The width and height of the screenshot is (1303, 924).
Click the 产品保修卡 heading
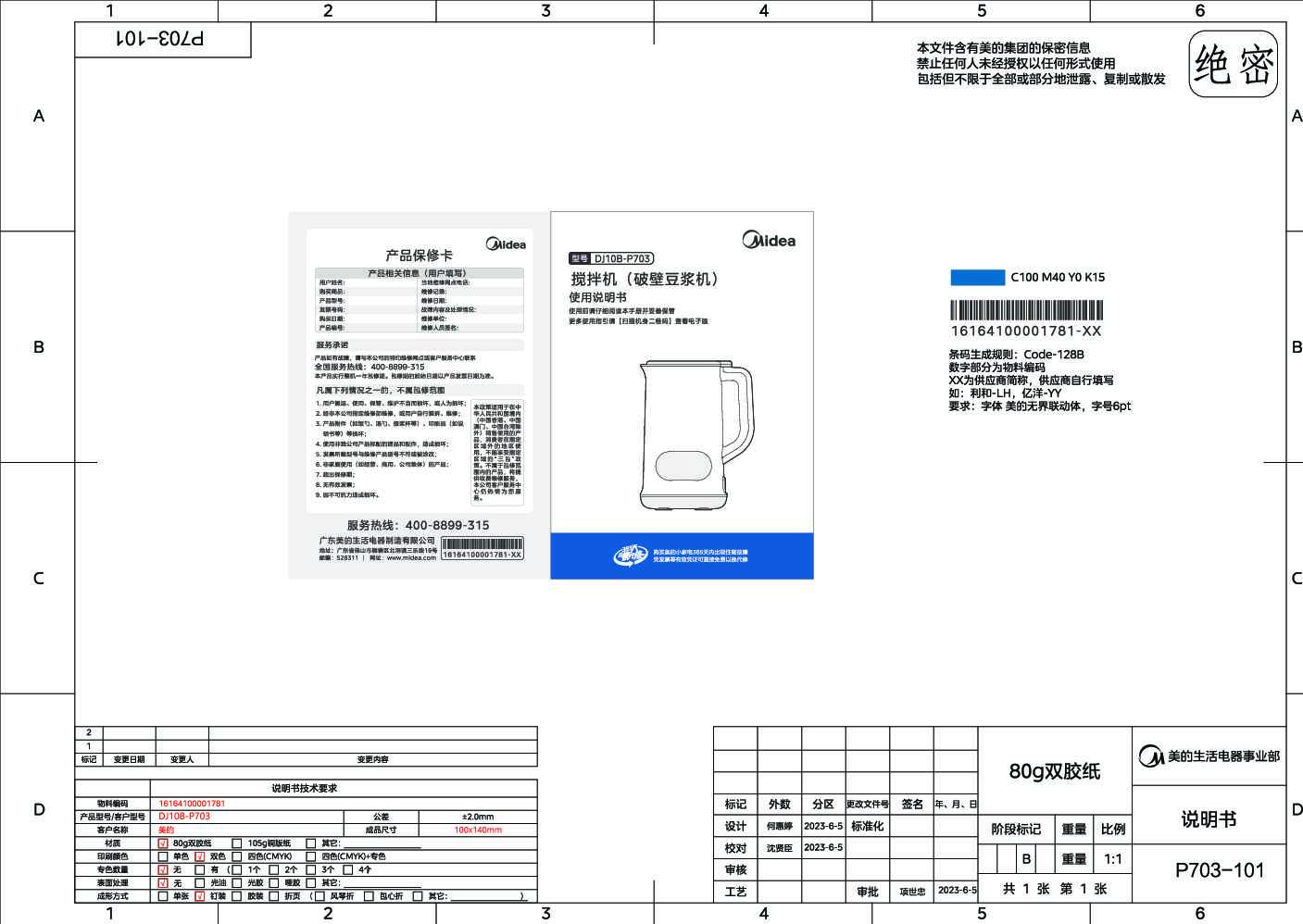point(419,256)
